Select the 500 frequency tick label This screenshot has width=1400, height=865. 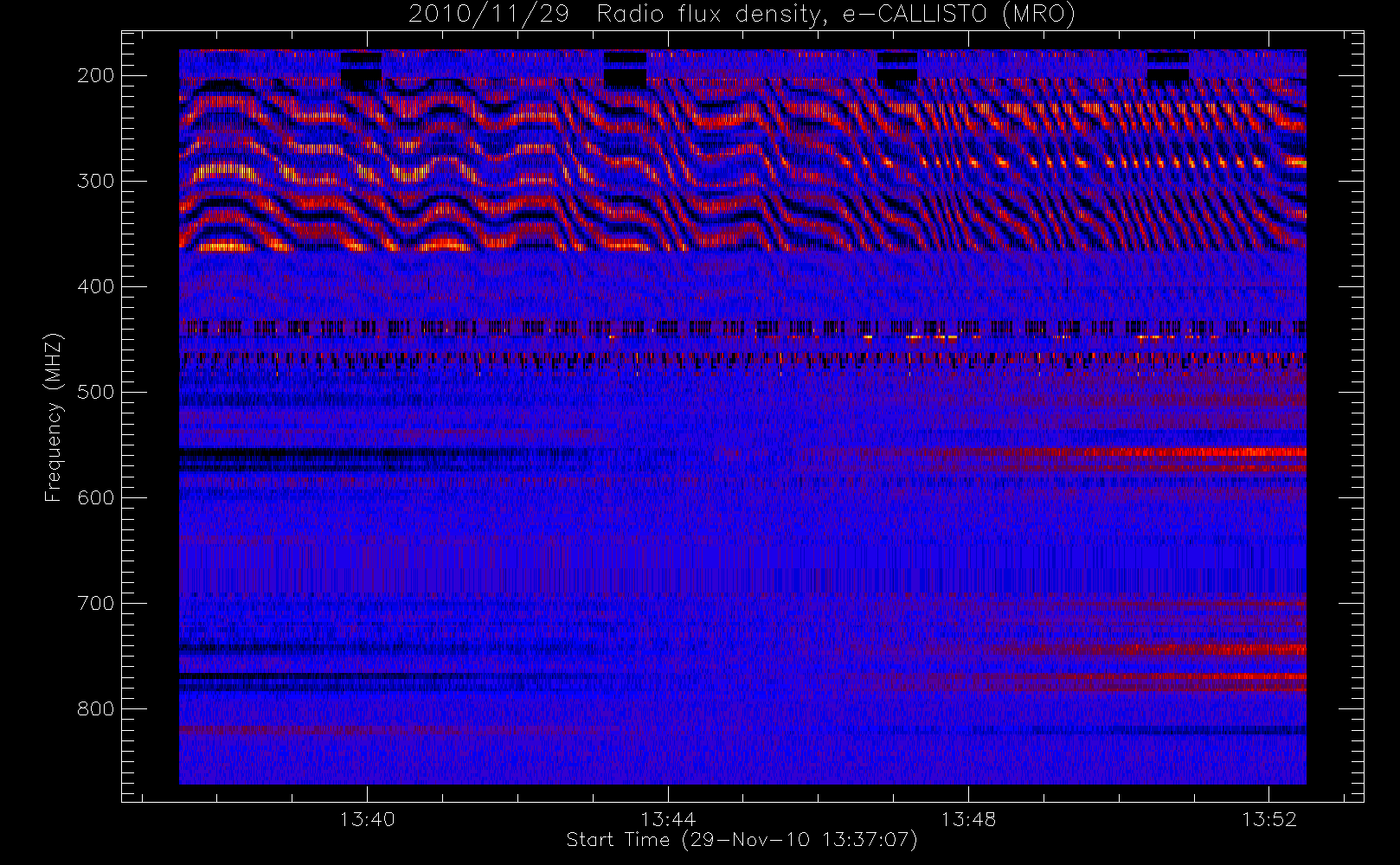tap(96, 392)
